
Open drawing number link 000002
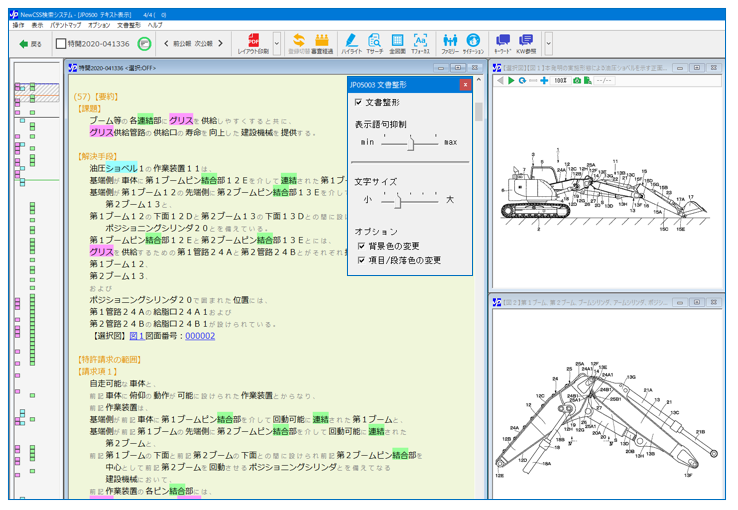[200, 336]
